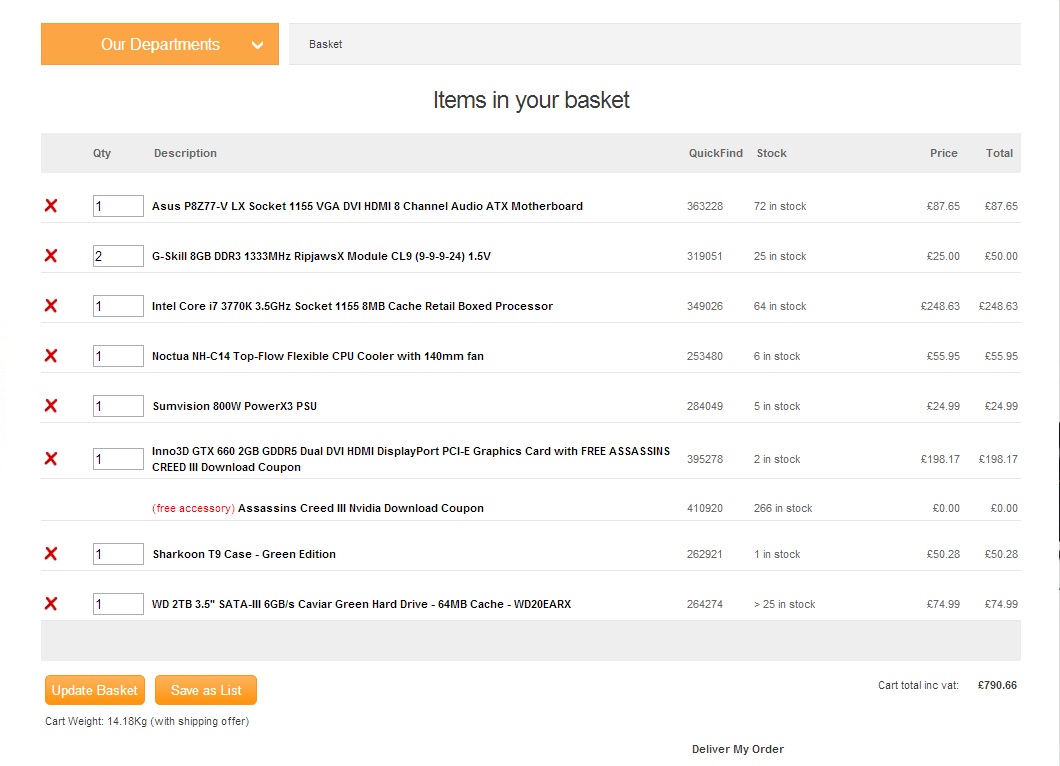Click the cart total £790.66
The image size is (1060, 766).
coord(997,686)
